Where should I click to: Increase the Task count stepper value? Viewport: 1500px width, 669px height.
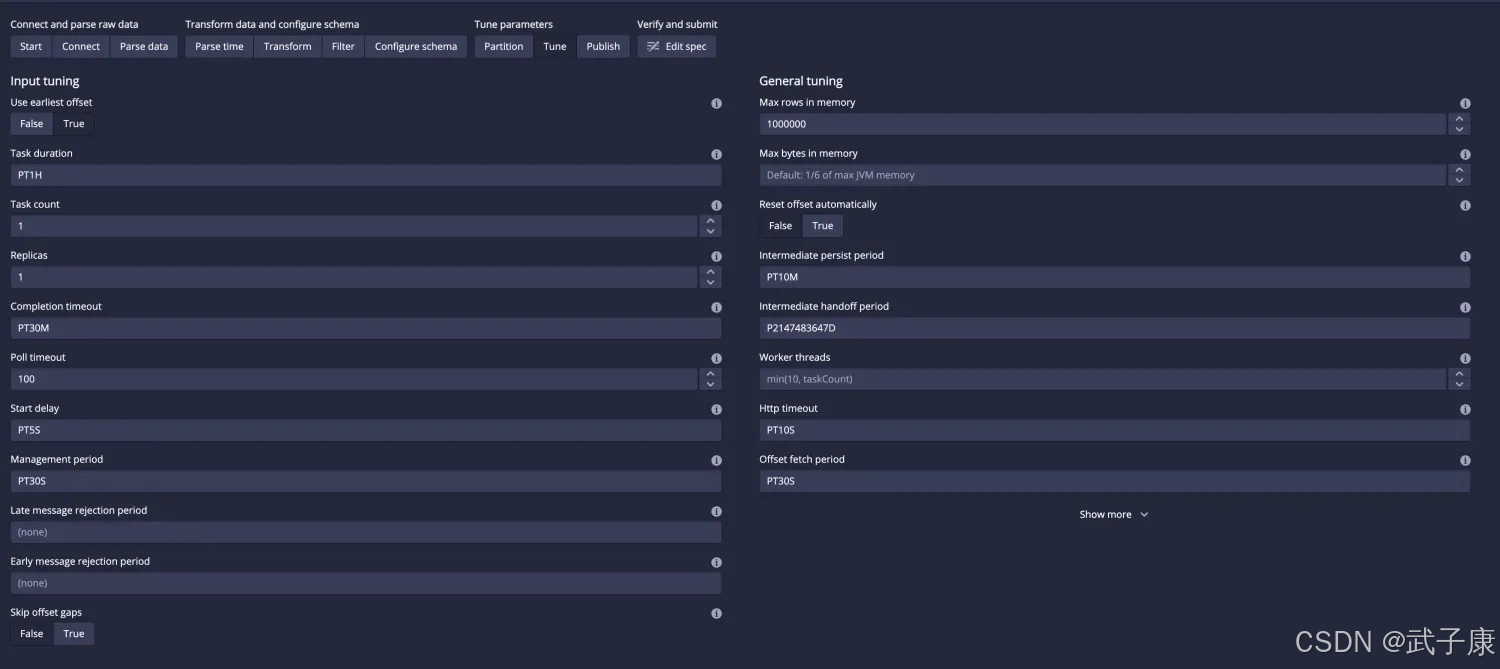tap(710, 221)
